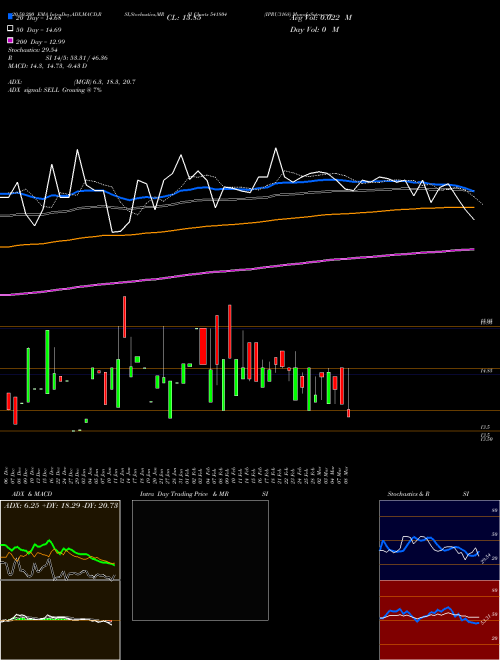Click the RSI 14/5 value line
Image resolution: width=500 pixels, height=660 pixels.
[58, 58]
